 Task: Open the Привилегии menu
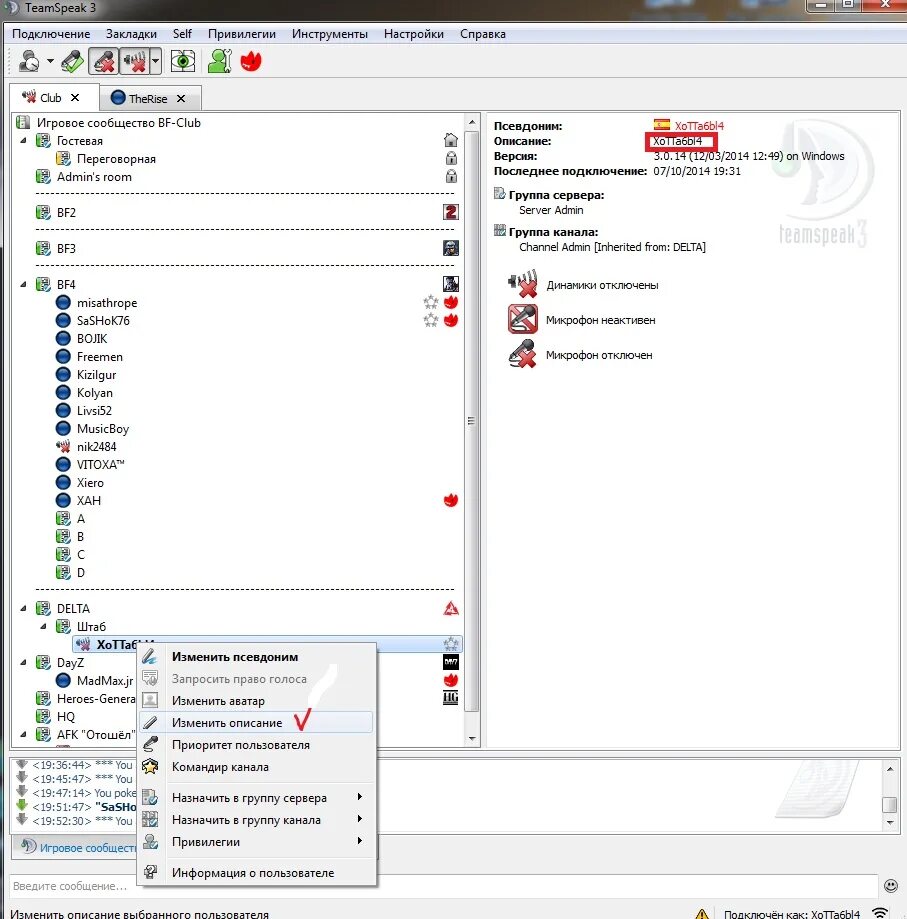[241, 34]
